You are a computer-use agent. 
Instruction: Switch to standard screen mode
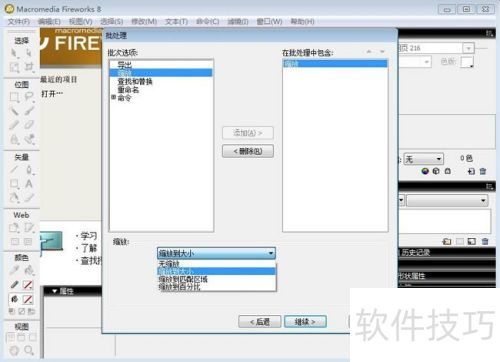(11, 337)
